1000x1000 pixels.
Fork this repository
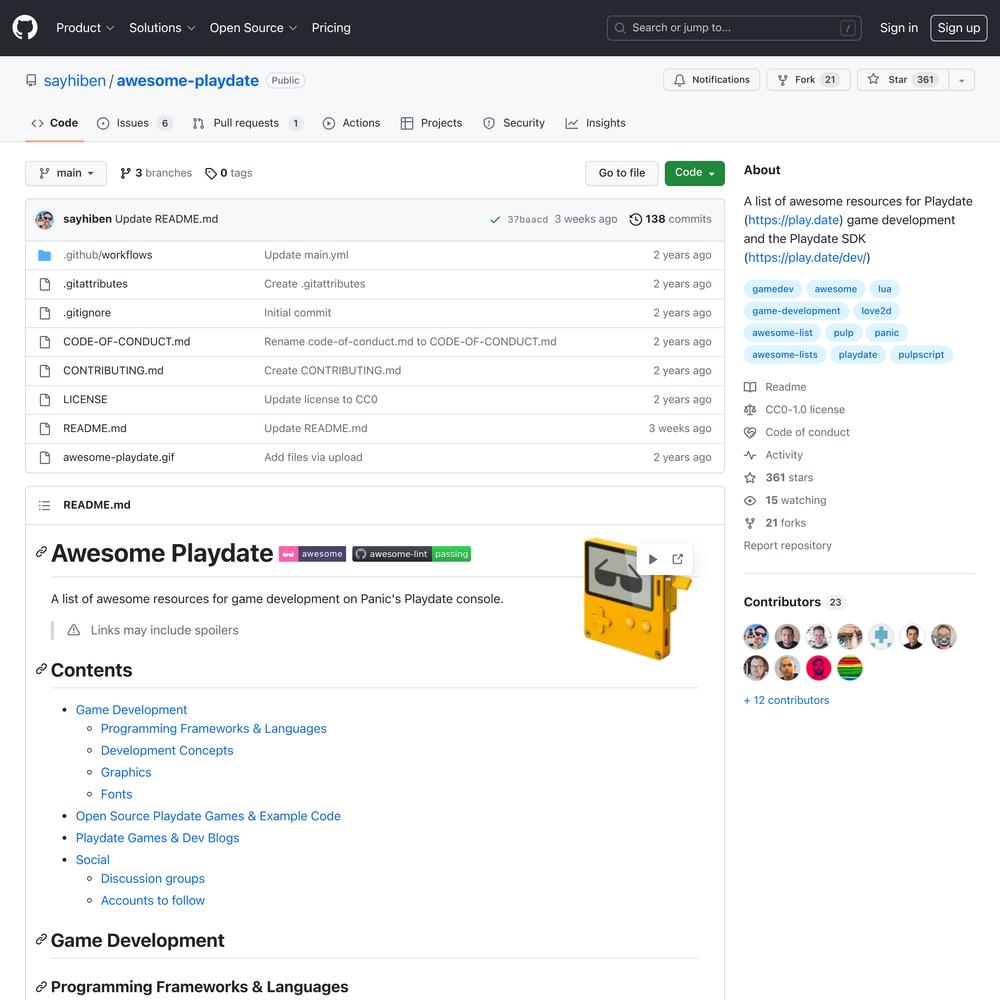point(808,80)
